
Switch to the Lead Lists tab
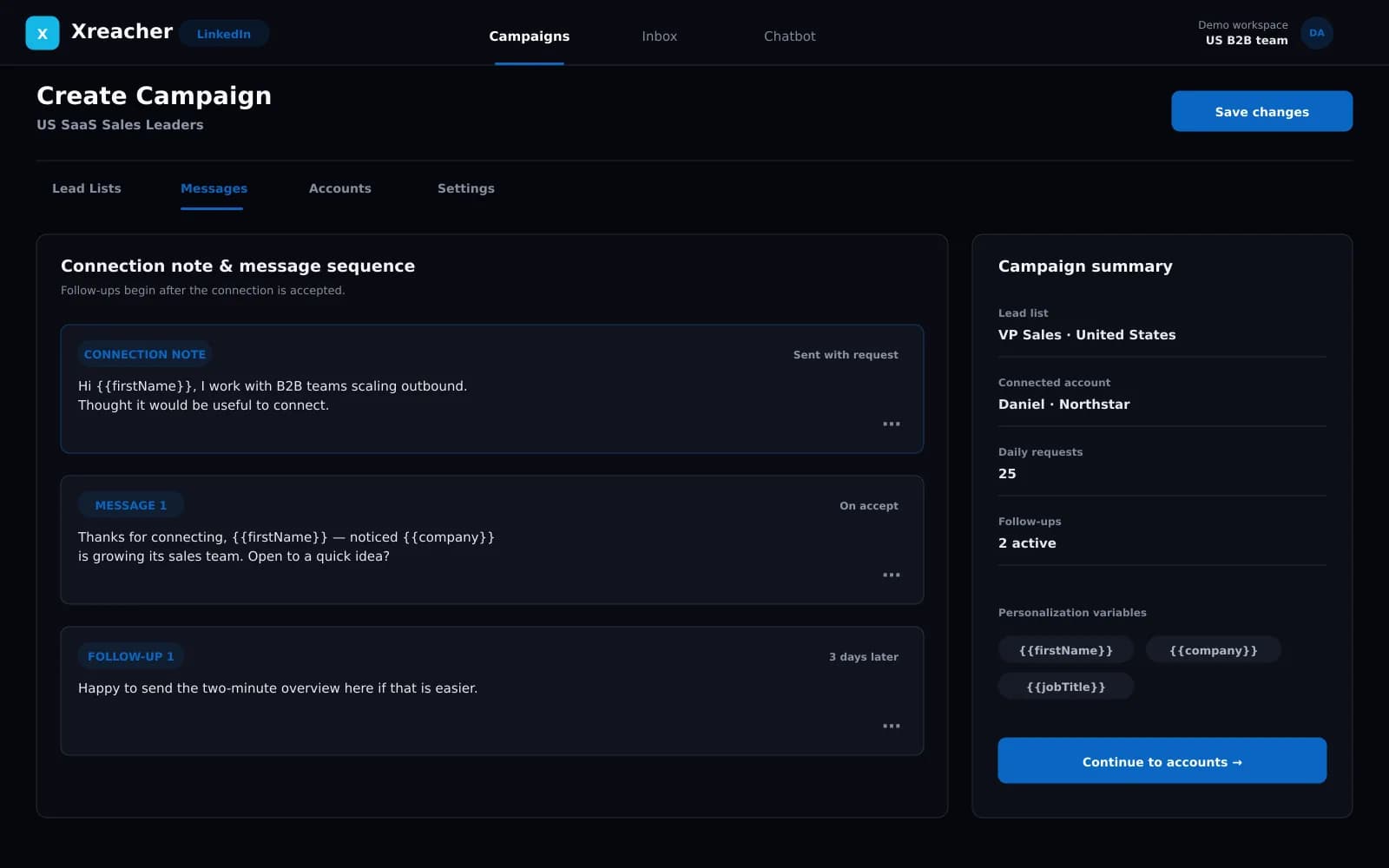pos(87,188)
